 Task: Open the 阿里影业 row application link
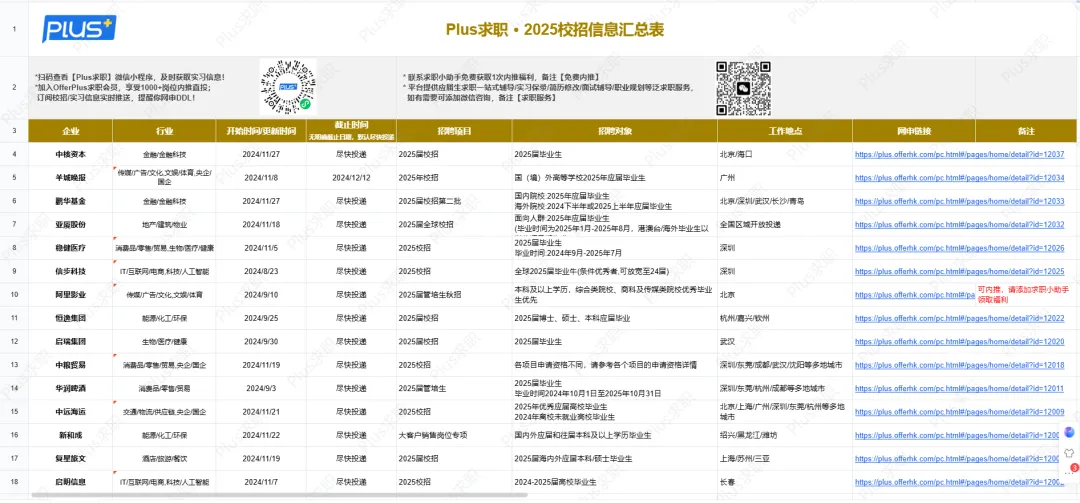click(915, 295)
